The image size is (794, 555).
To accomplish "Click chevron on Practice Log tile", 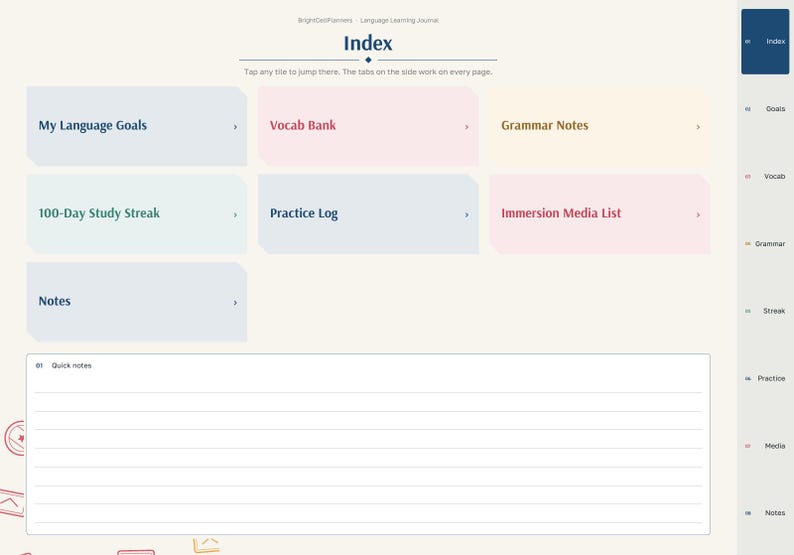I will (466, 215).
